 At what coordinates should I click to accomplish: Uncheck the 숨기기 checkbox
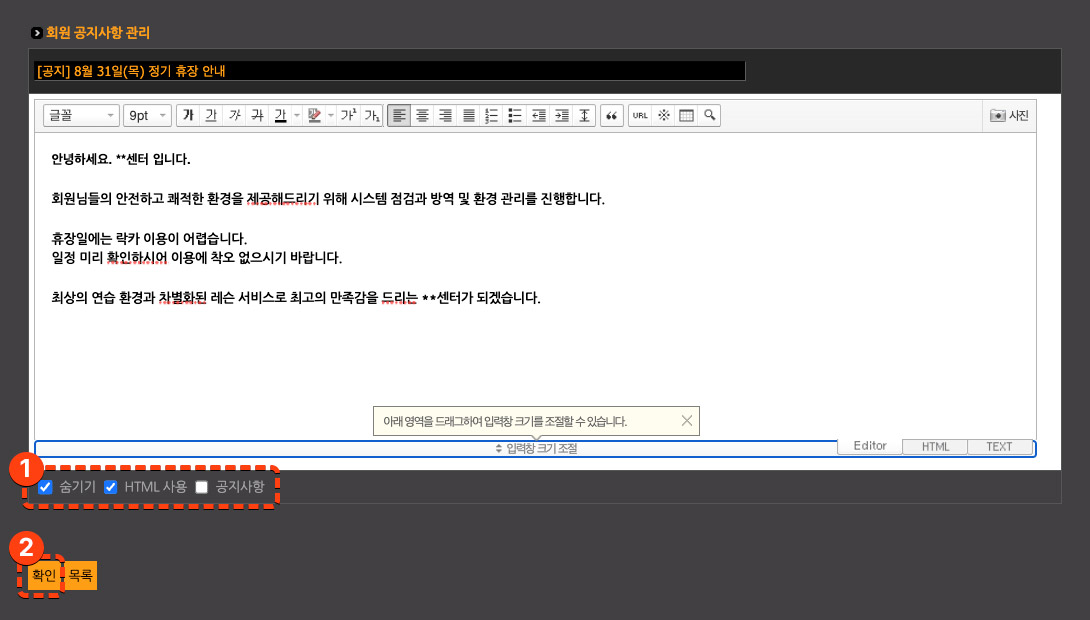(x=45, y=487)
